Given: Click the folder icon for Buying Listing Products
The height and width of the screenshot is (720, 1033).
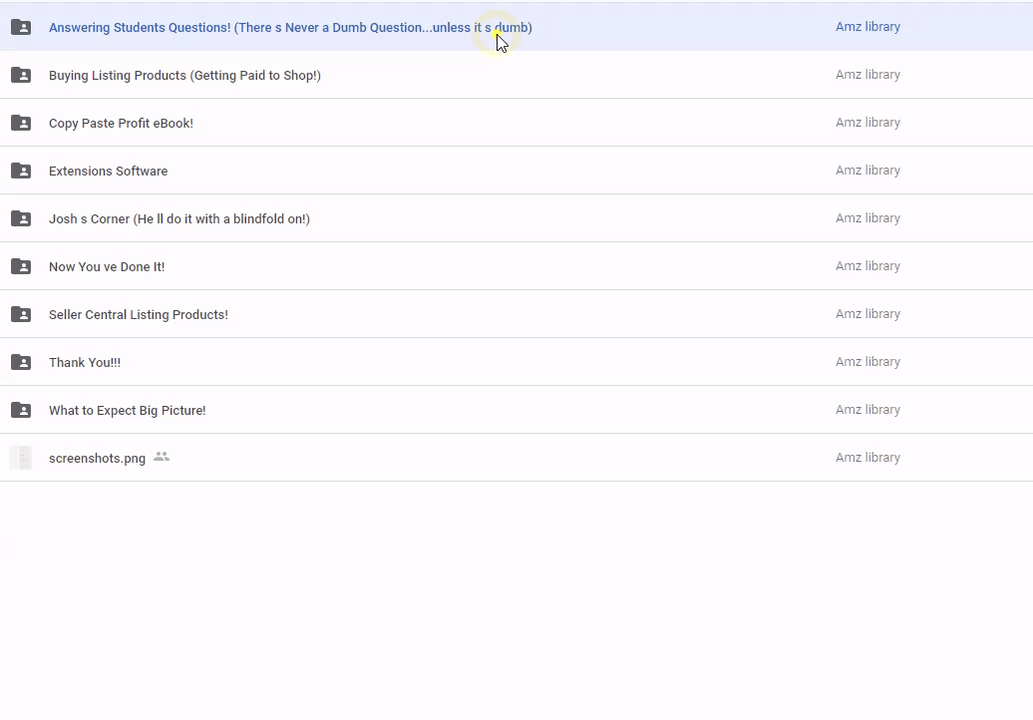Looking at the screenshot, I should point(21,75).
